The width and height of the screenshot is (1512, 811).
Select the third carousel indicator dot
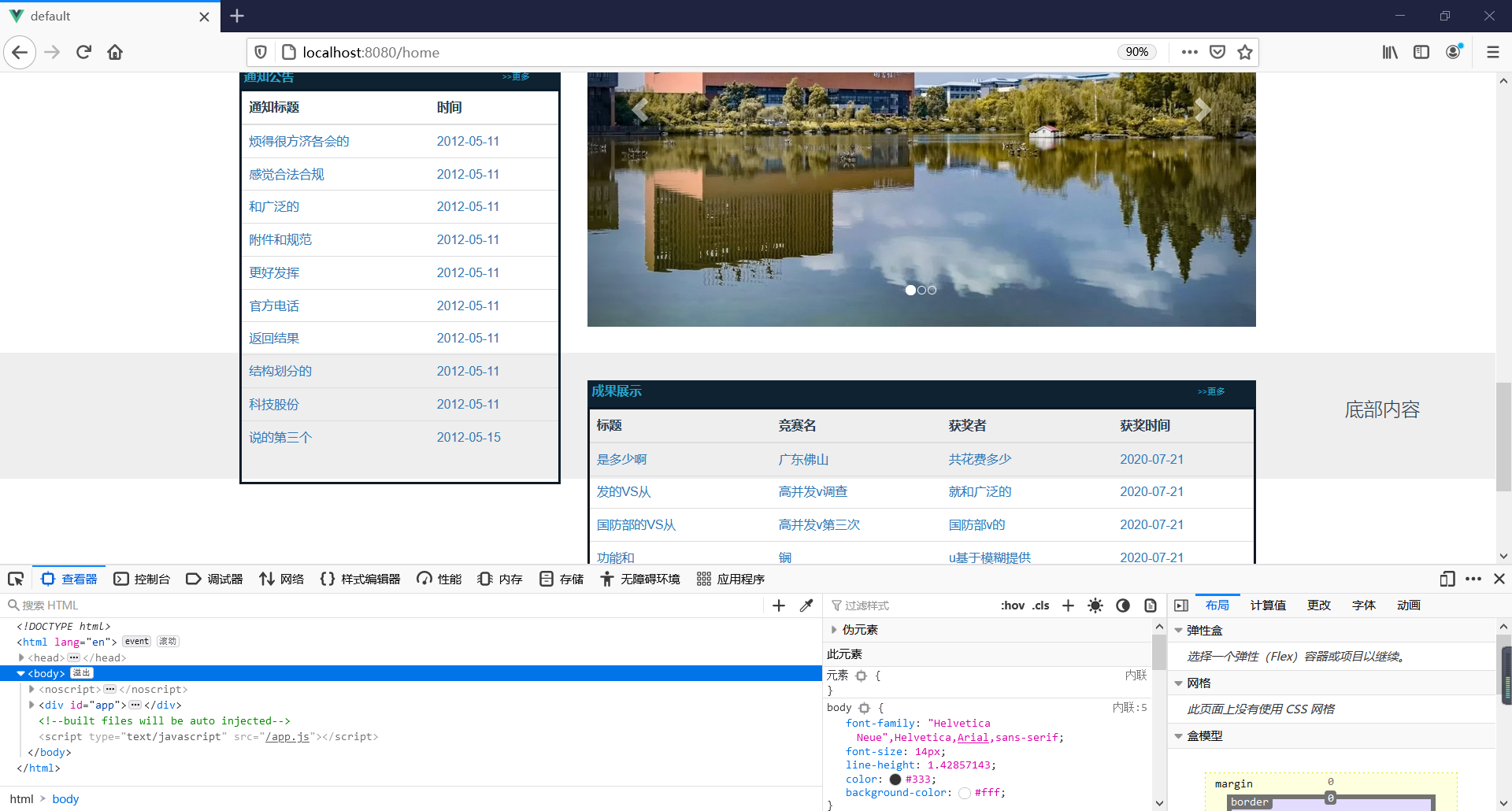coord(932,291)
